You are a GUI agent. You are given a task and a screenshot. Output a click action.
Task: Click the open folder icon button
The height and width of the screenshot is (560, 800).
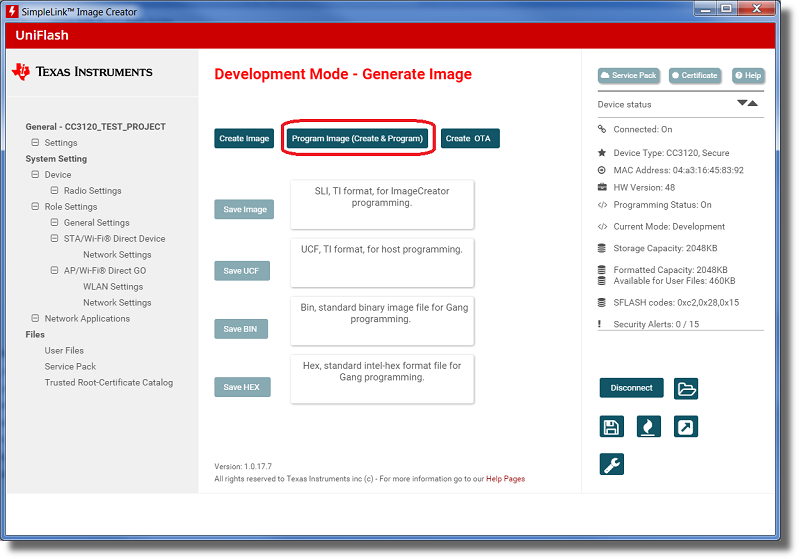(x=686, y=388)
